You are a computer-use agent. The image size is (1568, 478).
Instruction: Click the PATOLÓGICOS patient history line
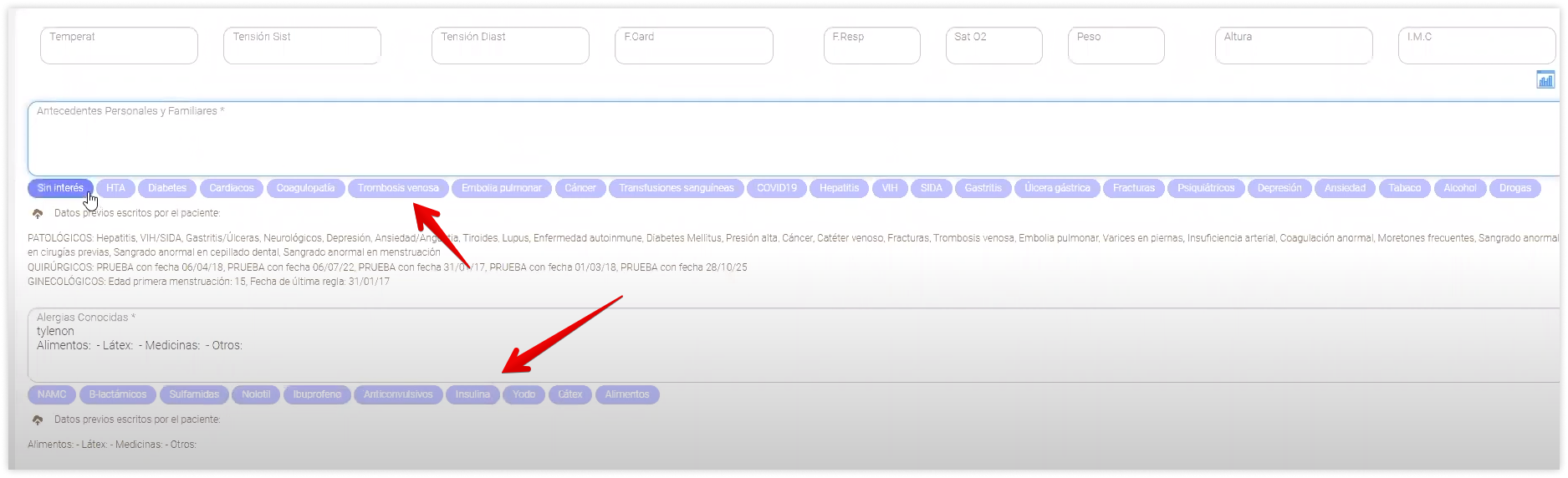click(794, 245)
